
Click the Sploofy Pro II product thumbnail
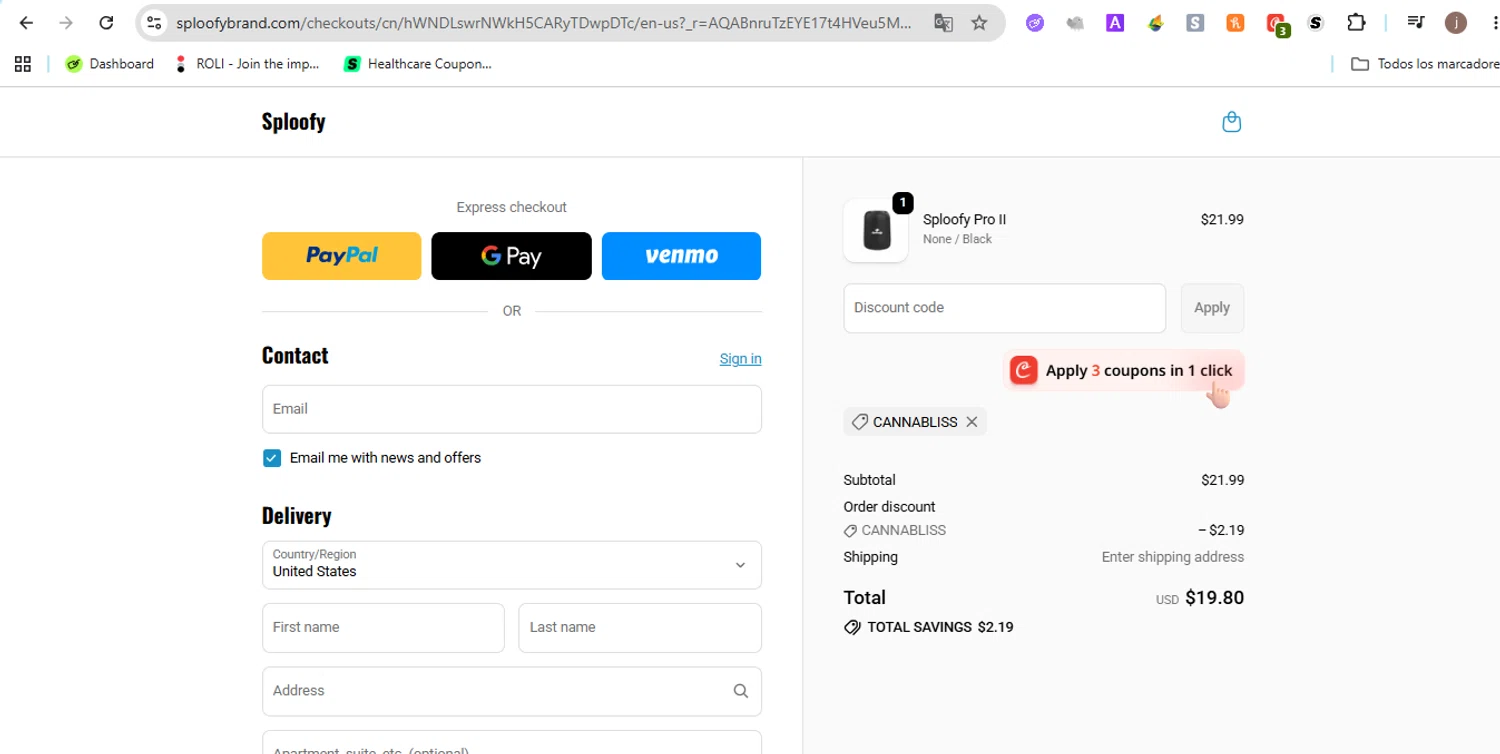pyautogui.click(x=876, y=230)
